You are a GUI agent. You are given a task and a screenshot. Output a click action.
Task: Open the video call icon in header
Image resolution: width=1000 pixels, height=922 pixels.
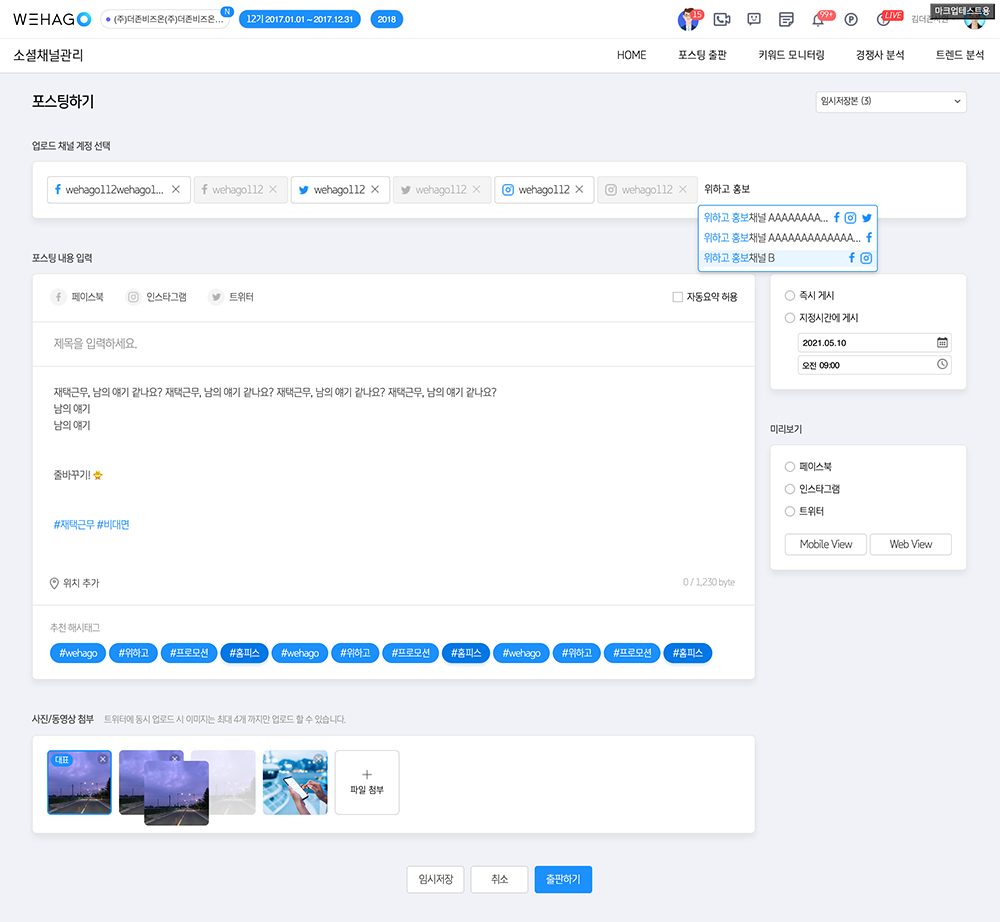(x=721, y=19)
